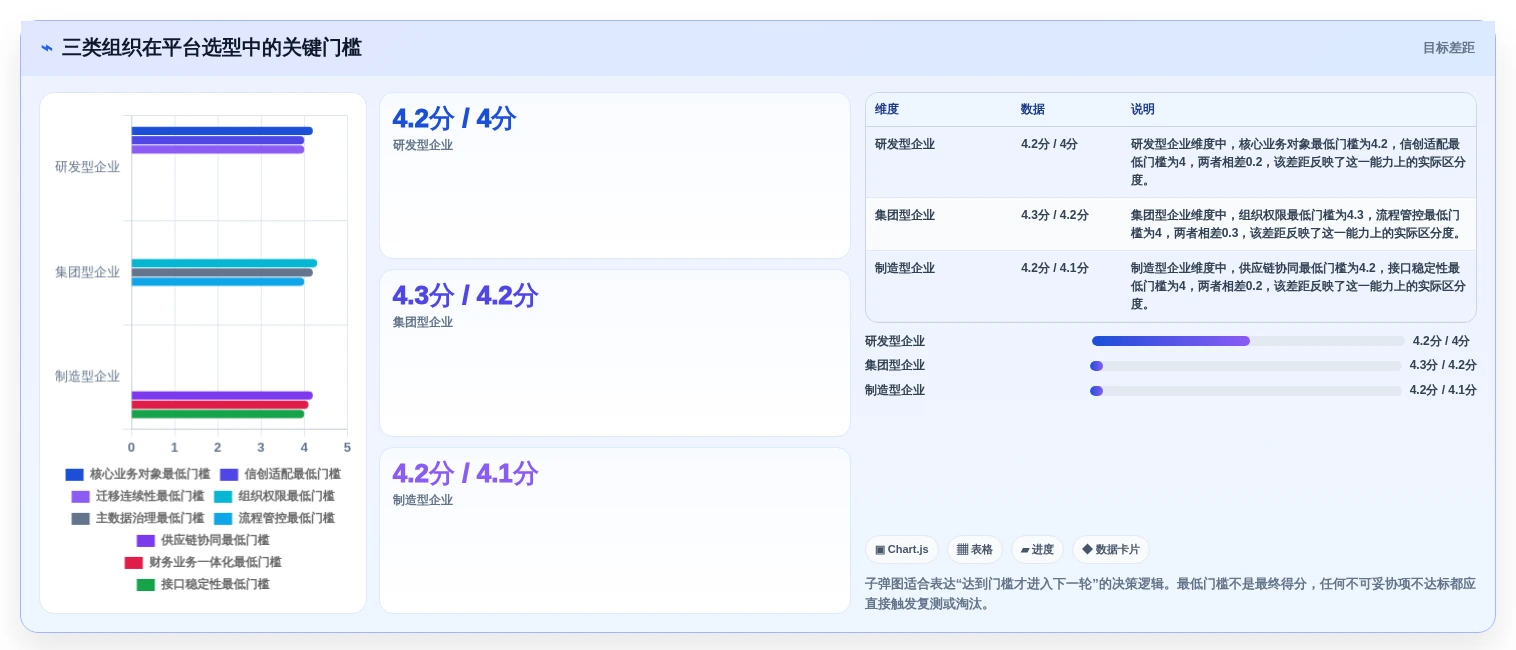Click the 集团型企业 progress bar

[x=1246, y=366]
